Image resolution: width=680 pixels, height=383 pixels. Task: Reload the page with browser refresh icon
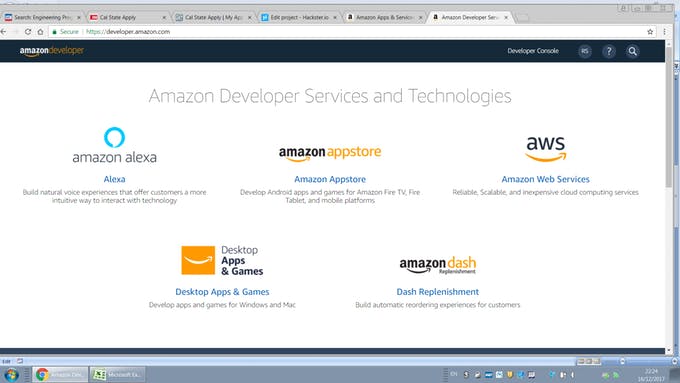28,32
